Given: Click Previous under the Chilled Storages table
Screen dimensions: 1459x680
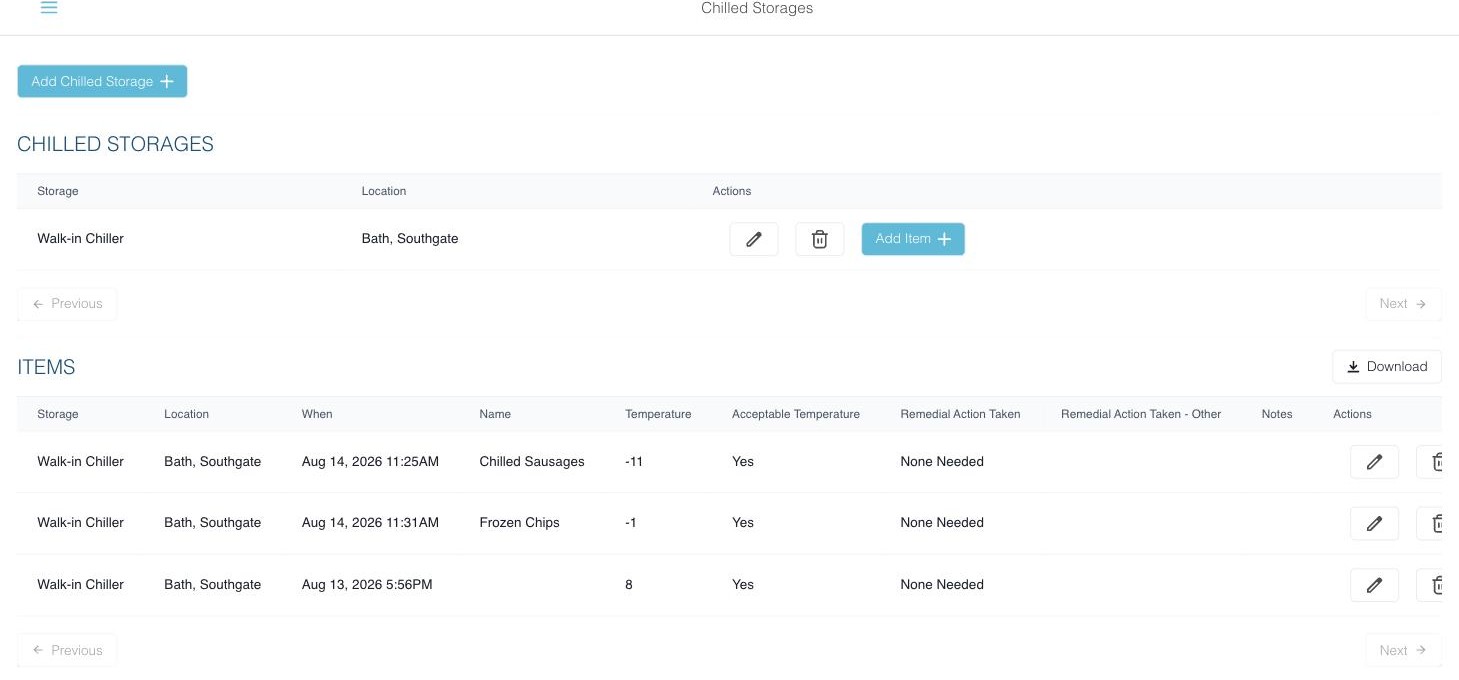Looking at the screenshot, I should 67,304.
